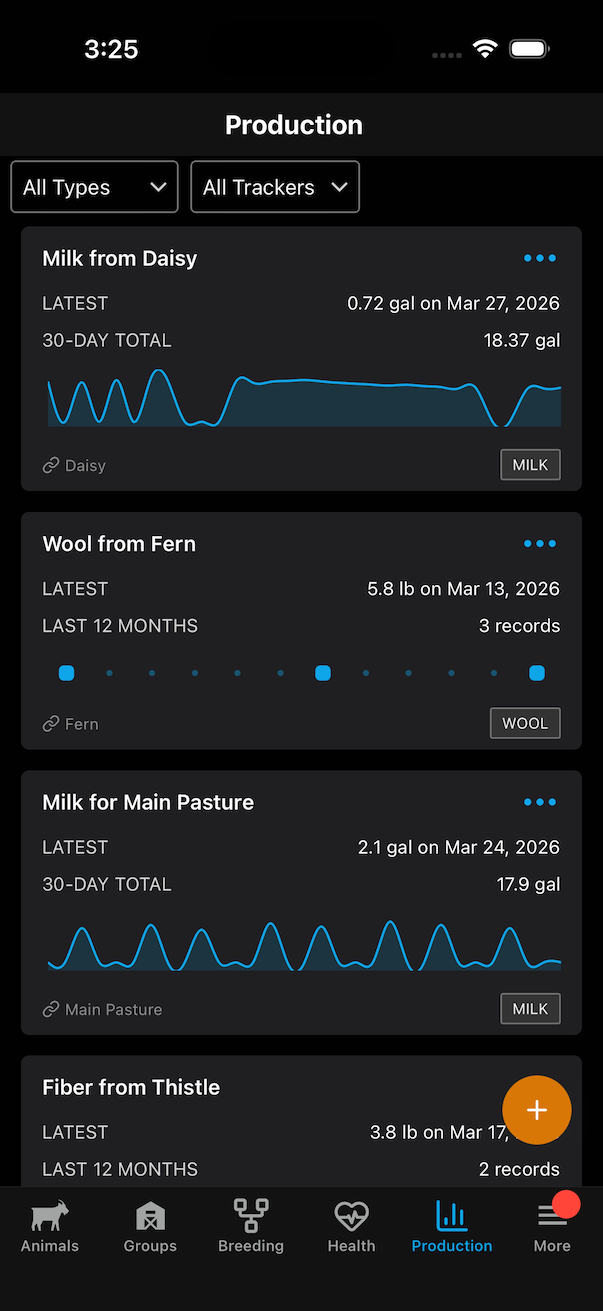
Task: Expand the All Types filter dropdown
Action: (94, 186)
